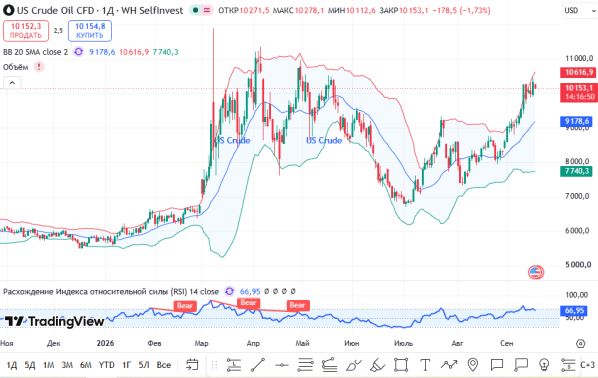Open the go-to-date calendar icon
Screen dimensions: 598x378
coord(192,365)
